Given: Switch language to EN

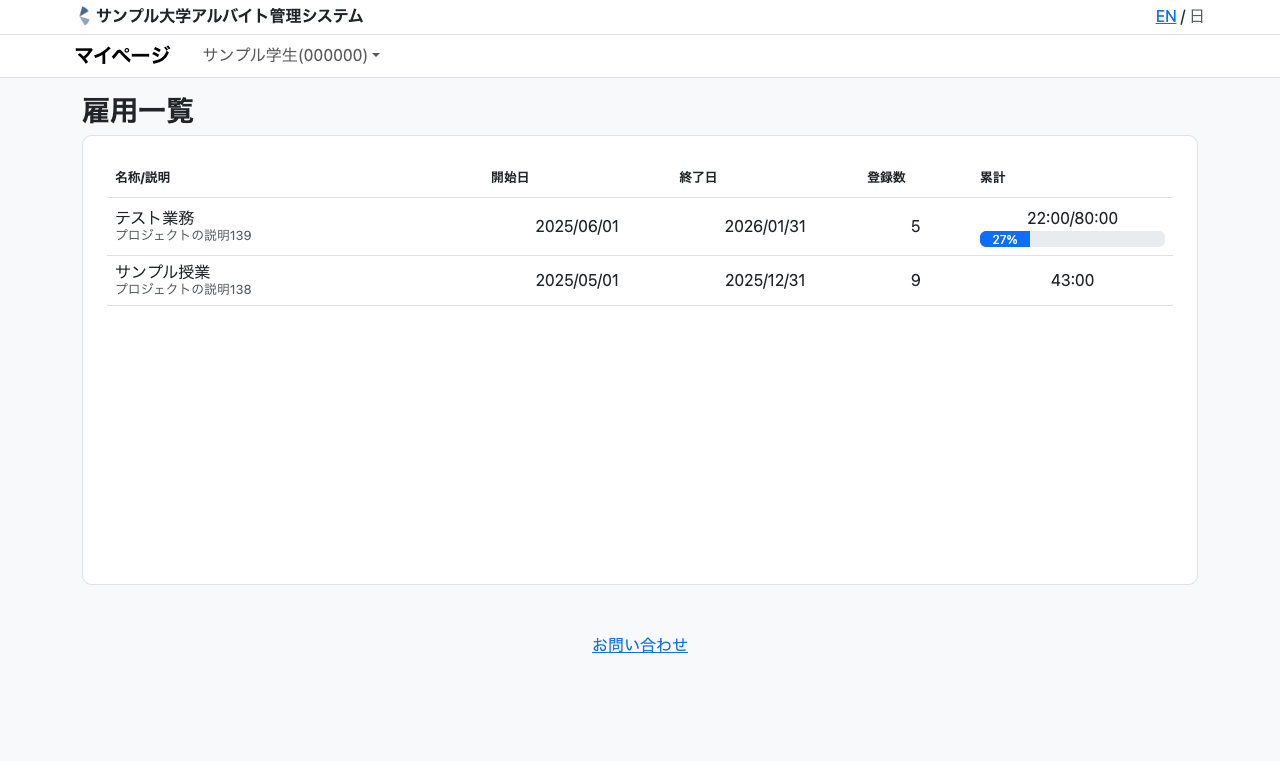Looking at the screenshot, I should [1165, 16].
